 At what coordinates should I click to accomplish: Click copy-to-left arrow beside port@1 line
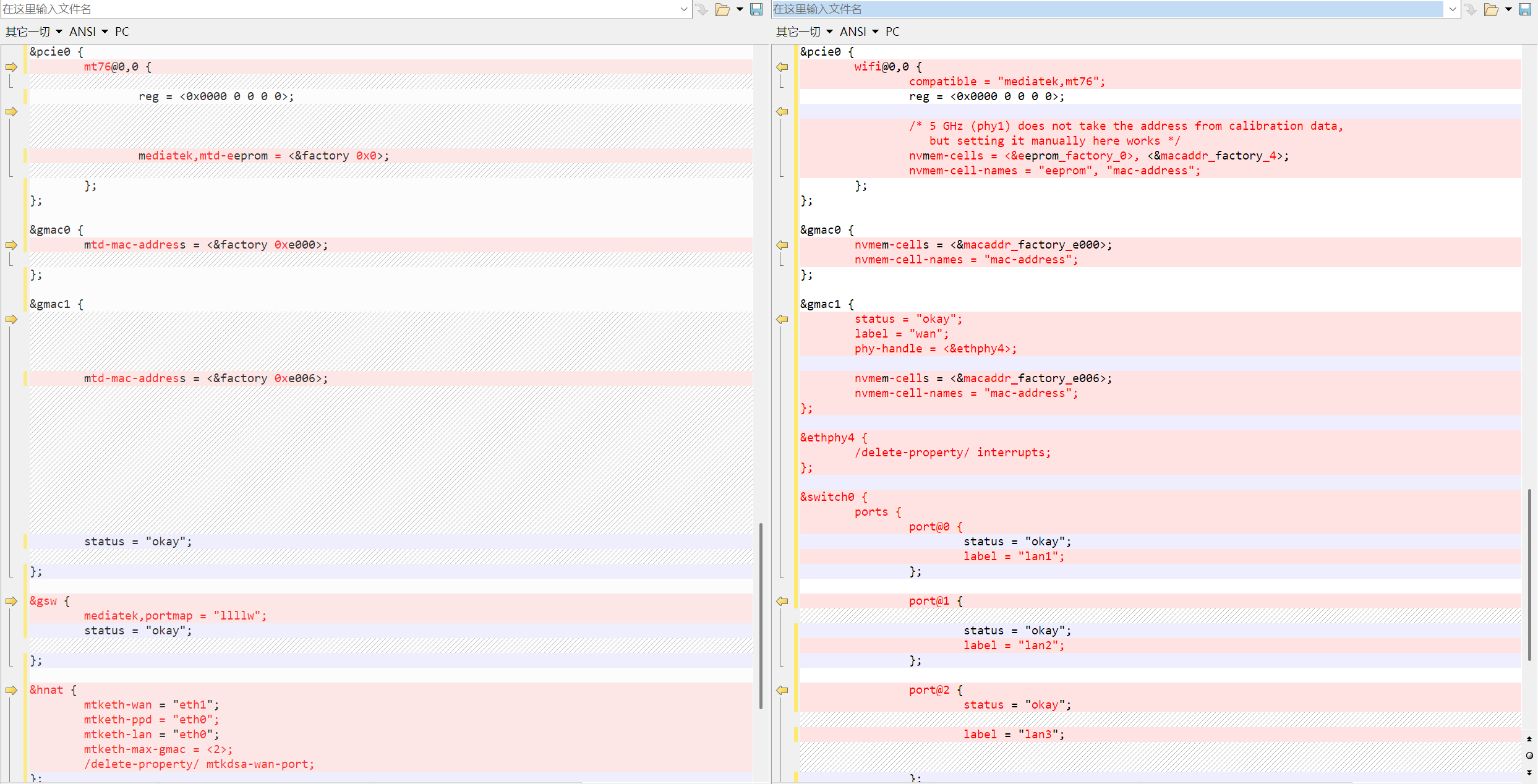pos(782,601)
